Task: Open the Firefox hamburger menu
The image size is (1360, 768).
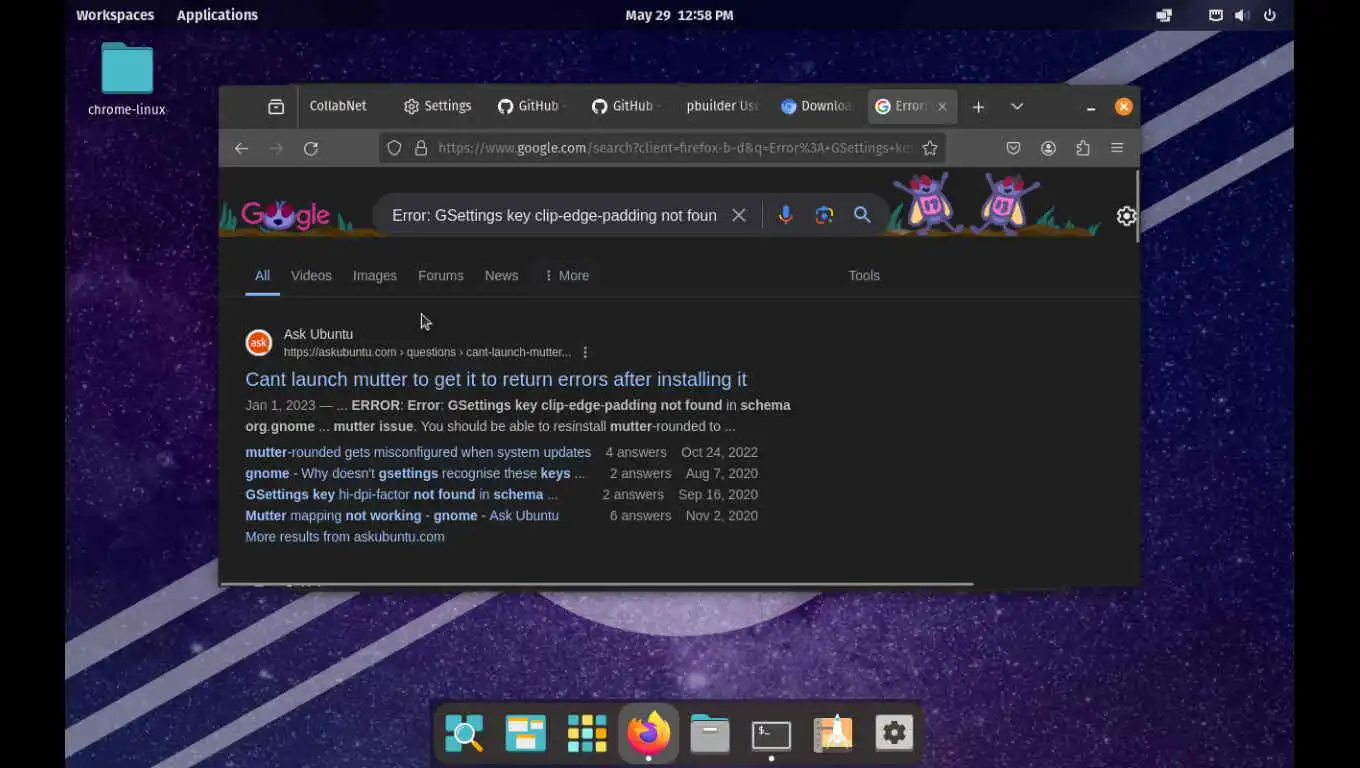Action: [x=1118, y=148]
